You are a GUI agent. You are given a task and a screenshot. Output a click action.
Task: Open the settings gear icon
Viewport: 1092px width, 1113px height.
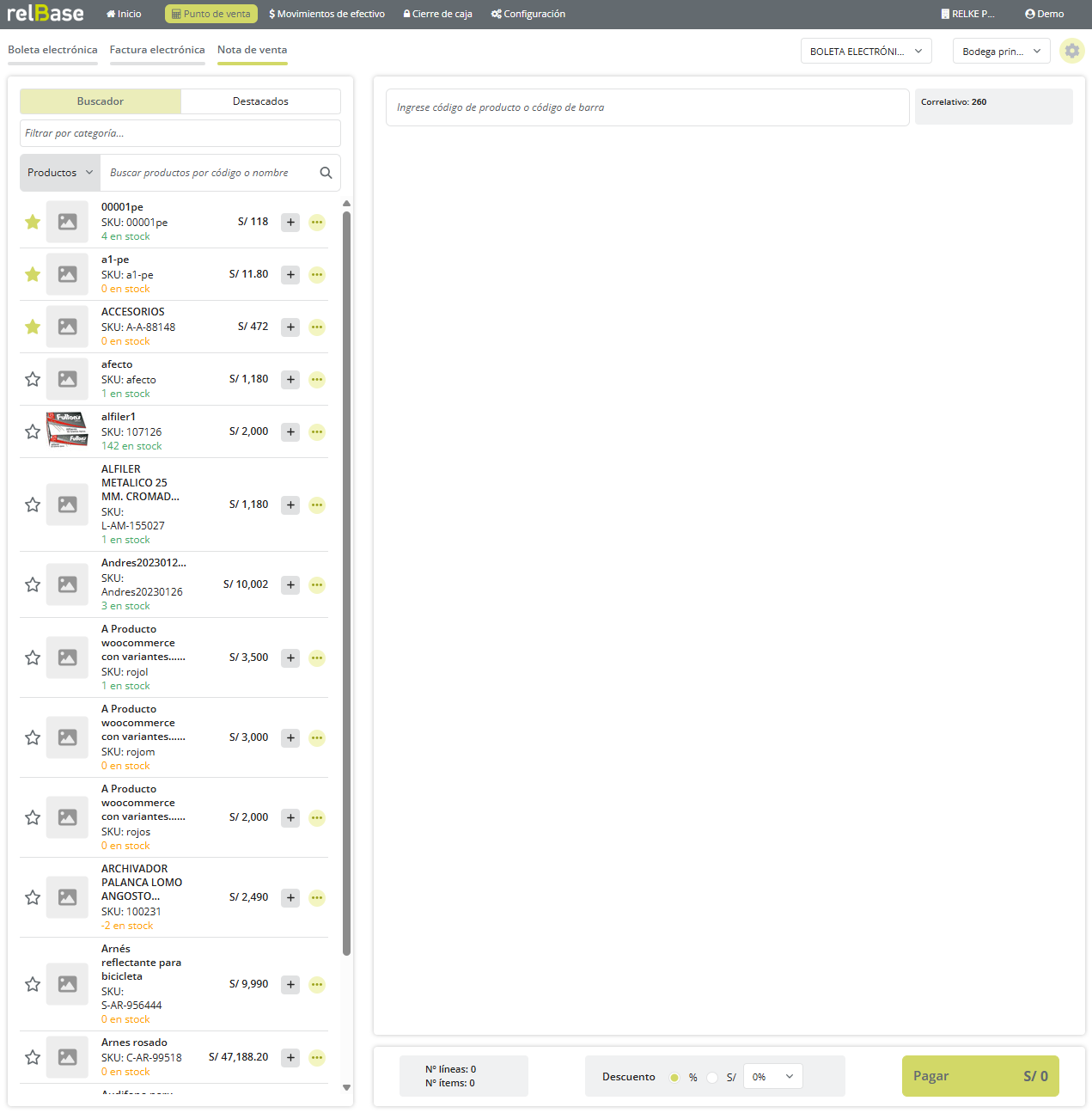(1071, 51)
